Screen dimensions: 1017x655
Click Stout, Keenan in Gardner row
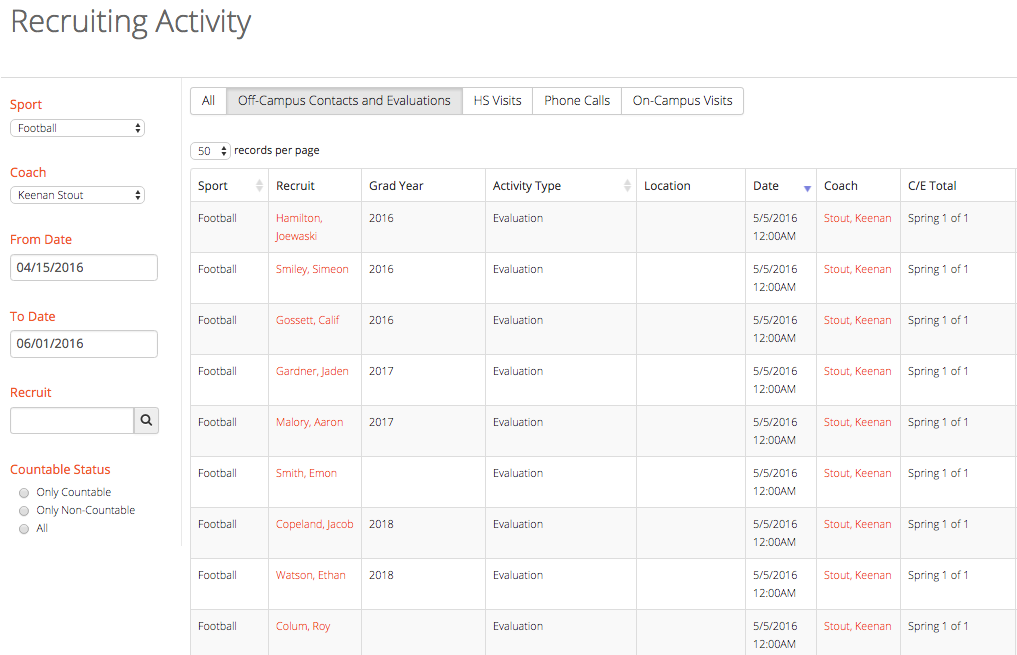[857, 371]
